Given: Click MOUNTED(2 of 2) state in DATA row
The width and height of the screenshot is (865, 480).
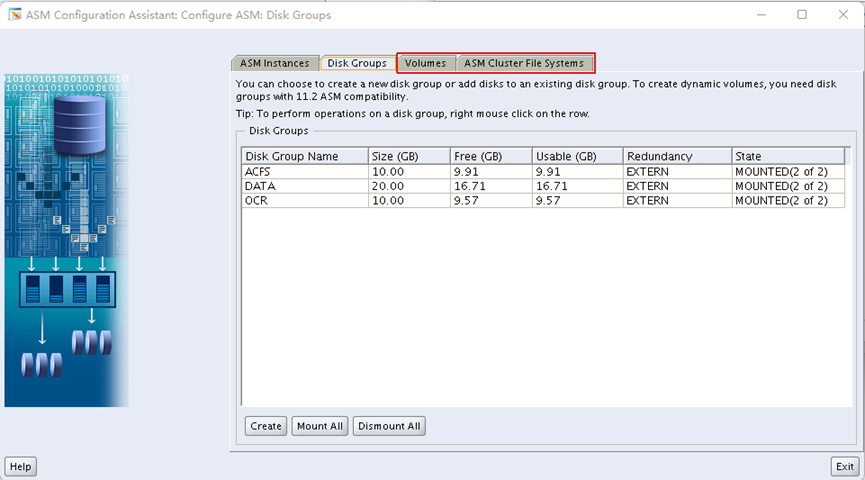Looking at the screenshot, I should [x=781, y=186].
